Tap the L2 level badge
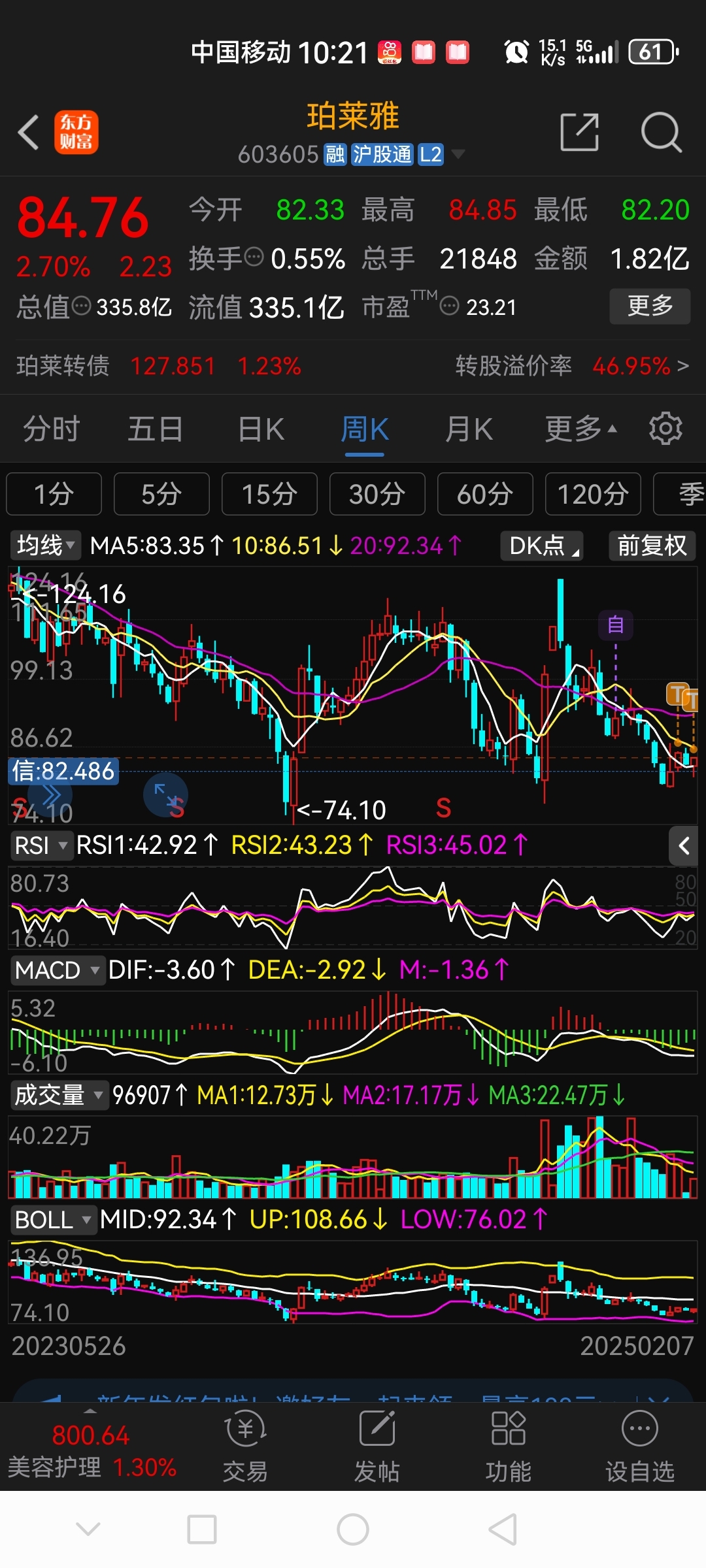 pyautogui.click(x=431, y=155)
